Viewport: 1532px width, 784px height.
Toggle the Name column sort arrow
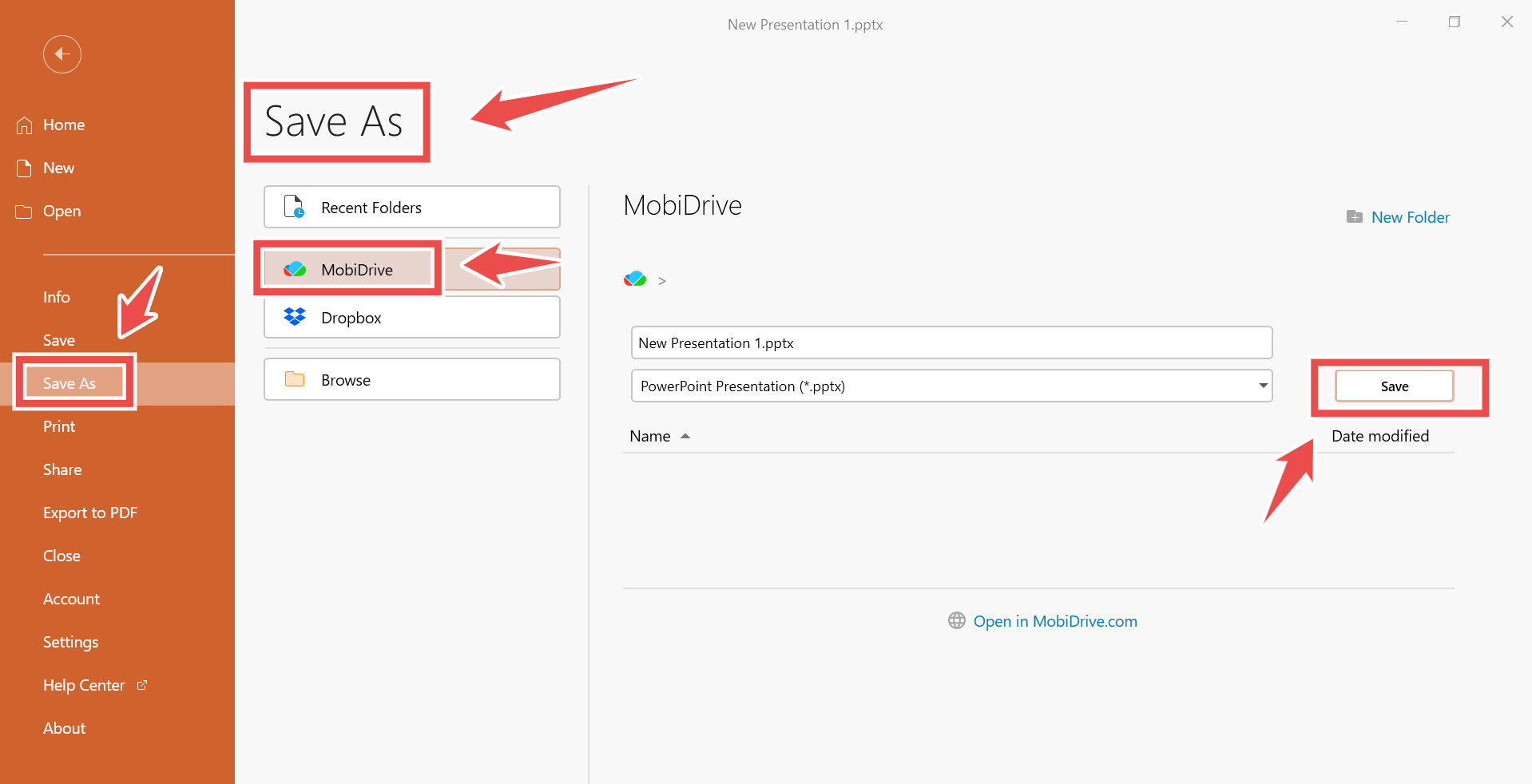point(685,437)
